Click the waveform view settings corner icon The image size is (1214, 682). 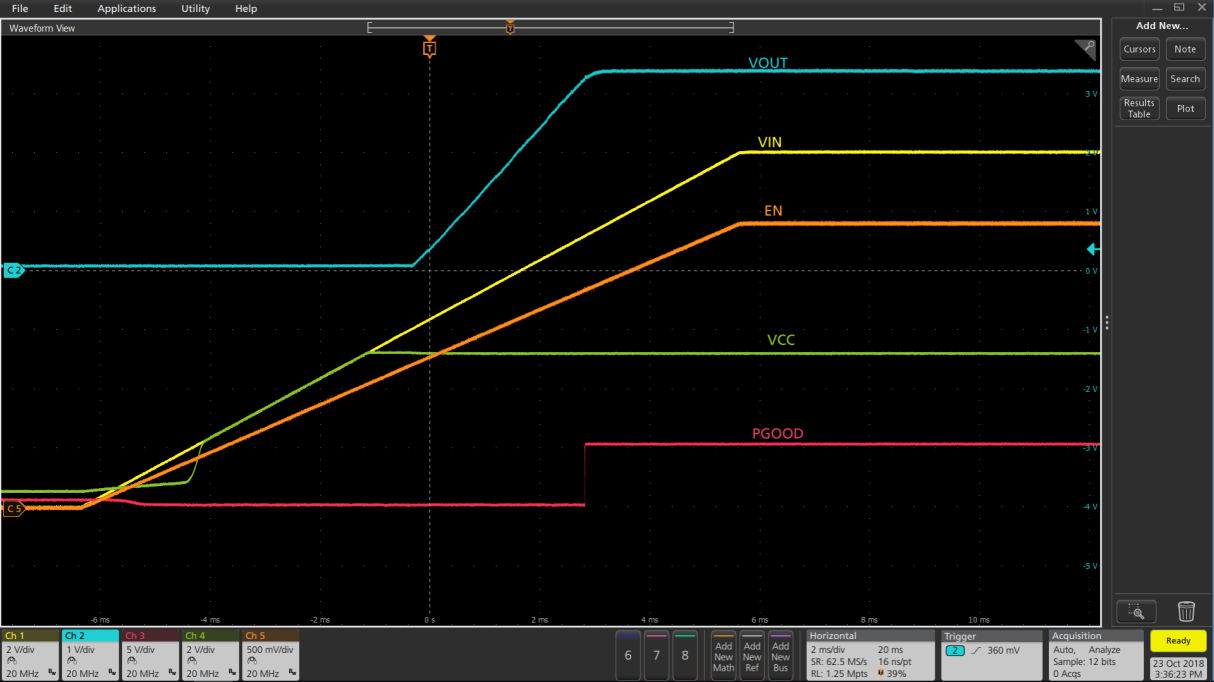[1085, 50]
